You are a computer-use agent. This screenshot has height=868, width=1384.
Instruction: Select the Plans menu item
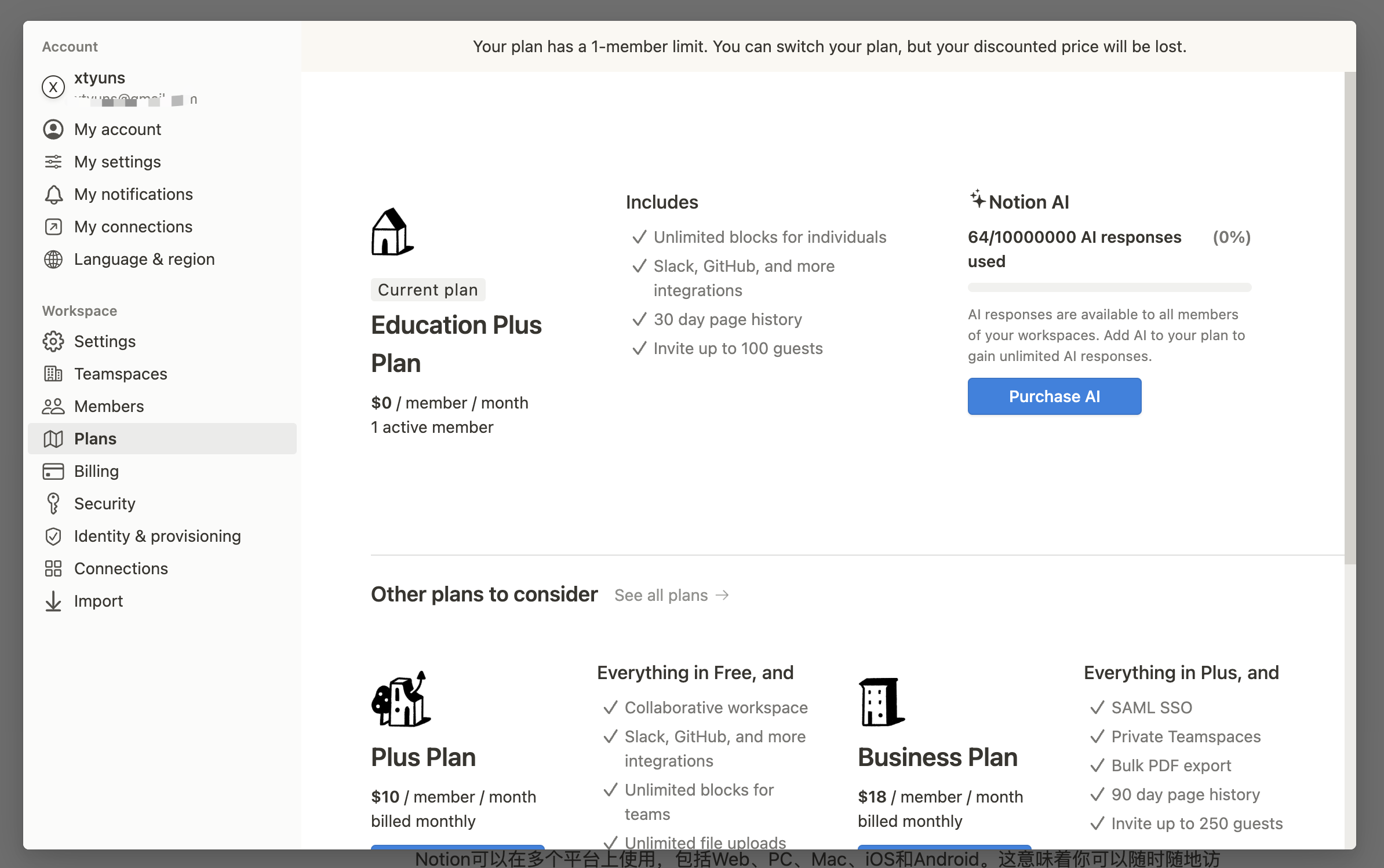point(96,439)
